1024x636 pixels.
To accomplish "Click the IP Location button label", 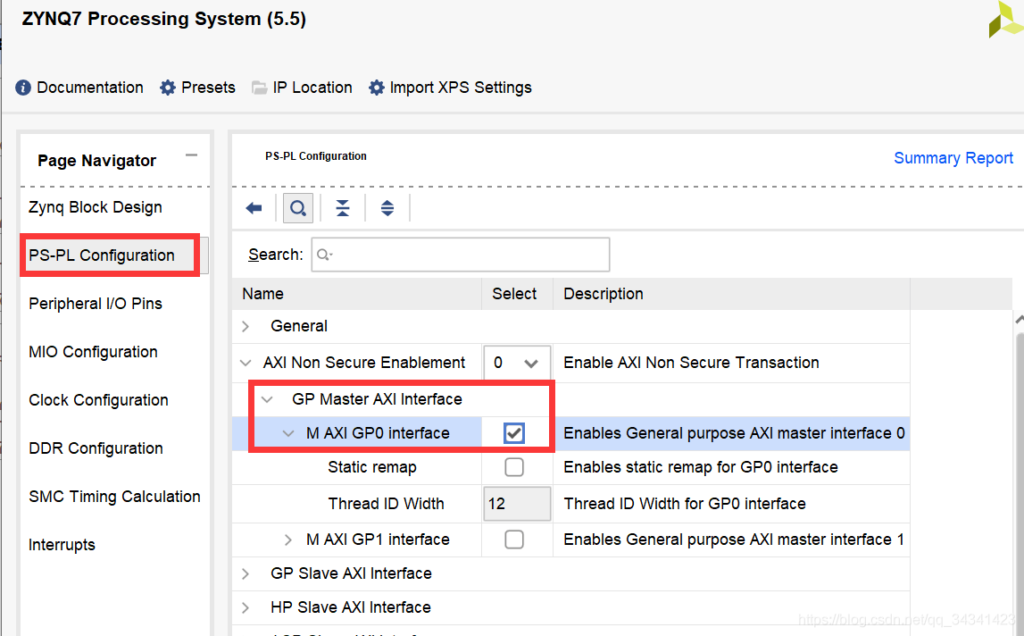I will 312,87.
